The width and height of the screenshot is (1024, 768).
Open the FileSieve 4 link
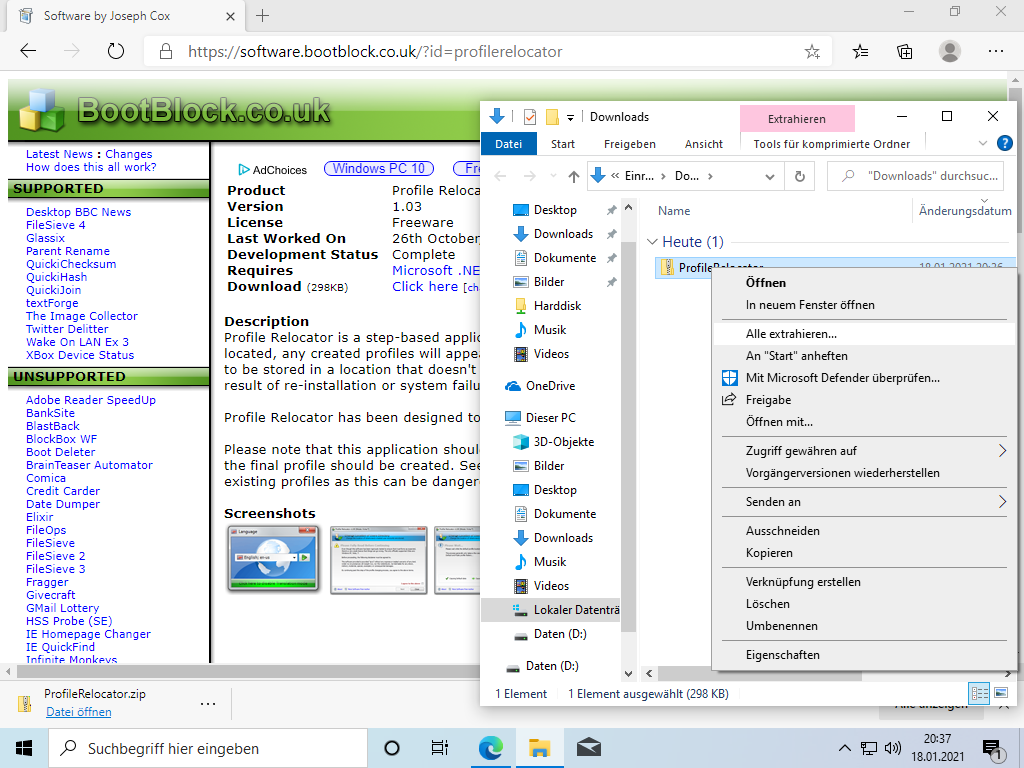[x=56, y=225]
